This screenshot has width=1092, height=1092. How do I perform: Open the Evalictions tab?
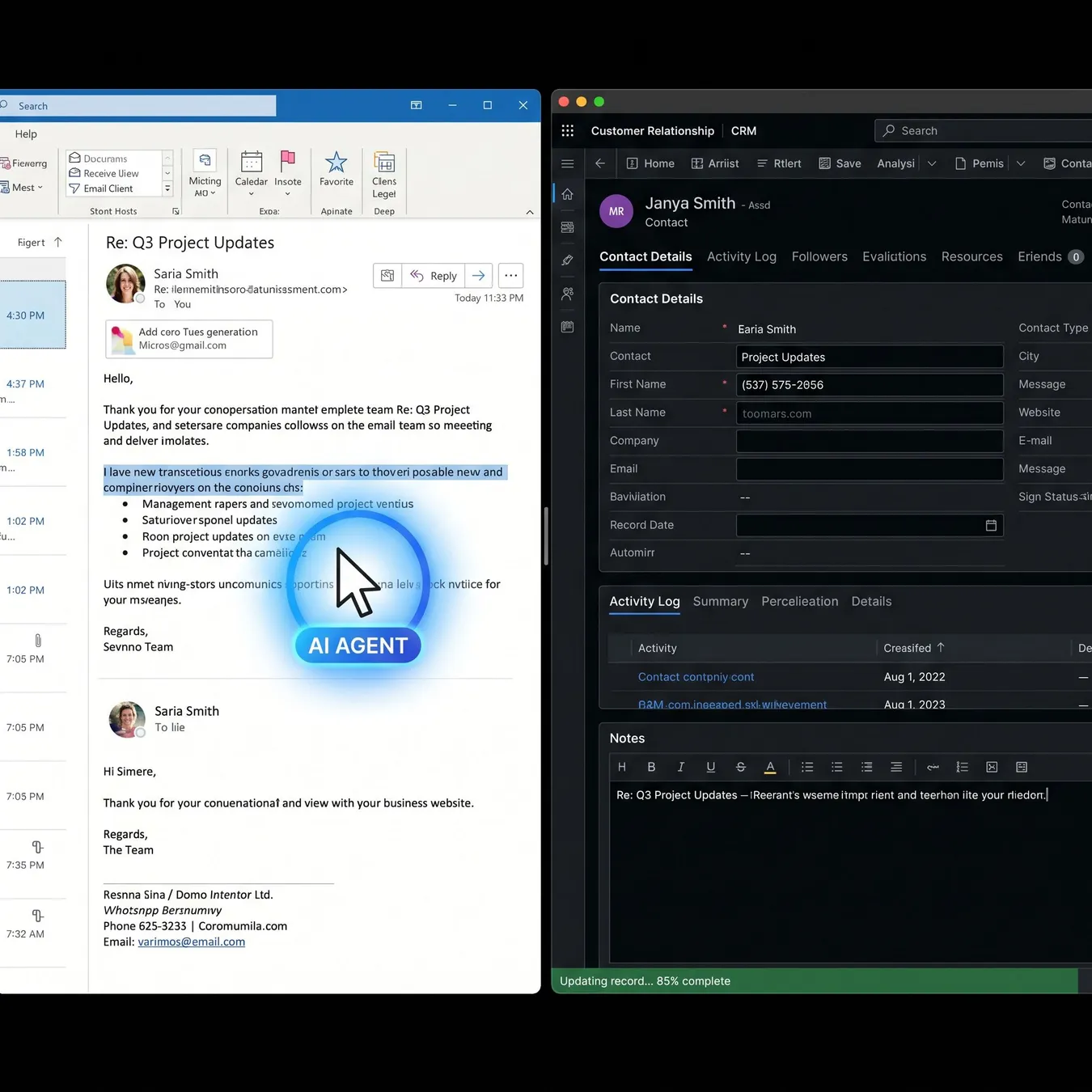894,256
